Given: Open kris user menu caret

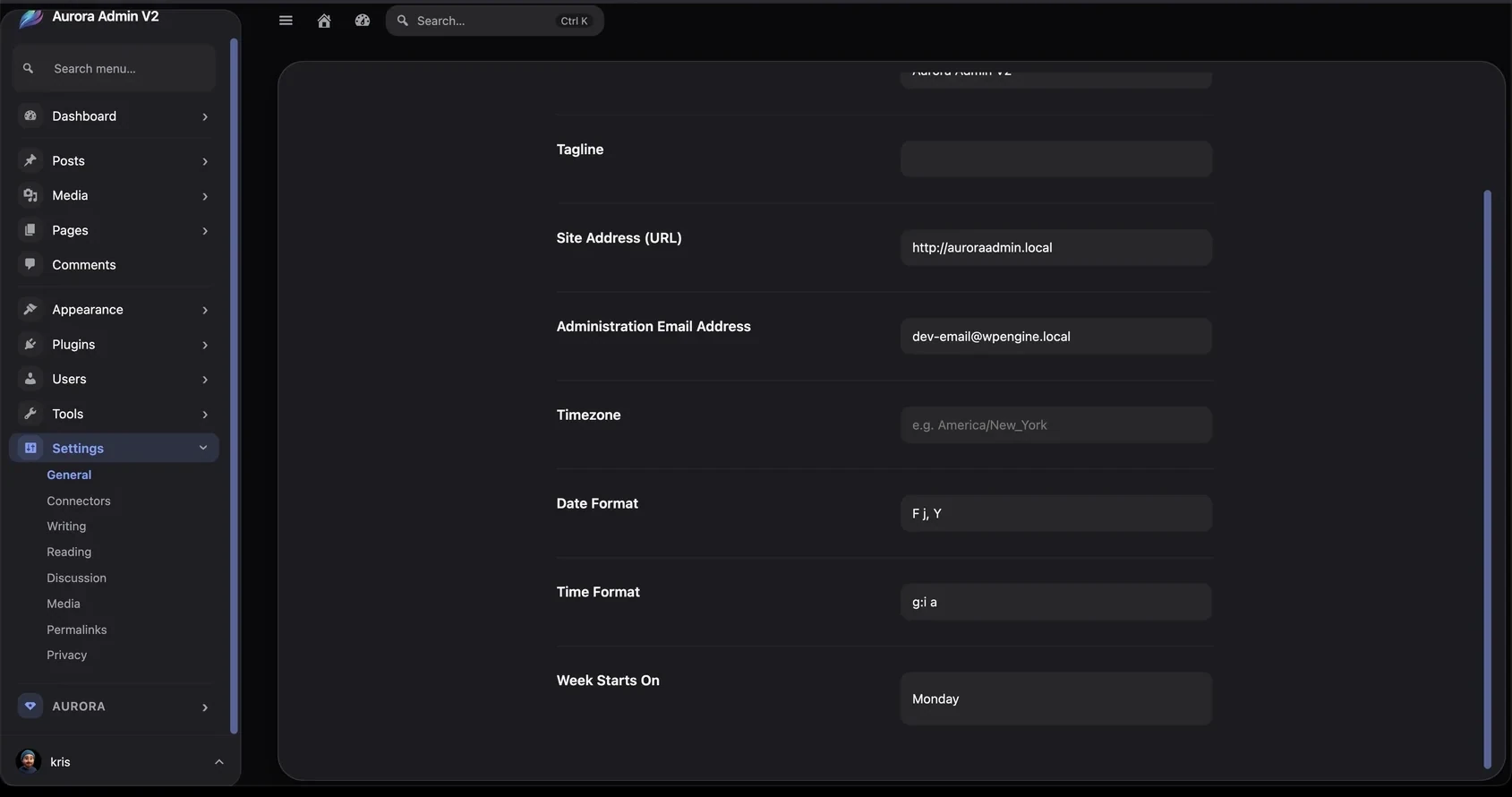Looking at the screenshot, I should pyautogui.click(x=219, y=762).
